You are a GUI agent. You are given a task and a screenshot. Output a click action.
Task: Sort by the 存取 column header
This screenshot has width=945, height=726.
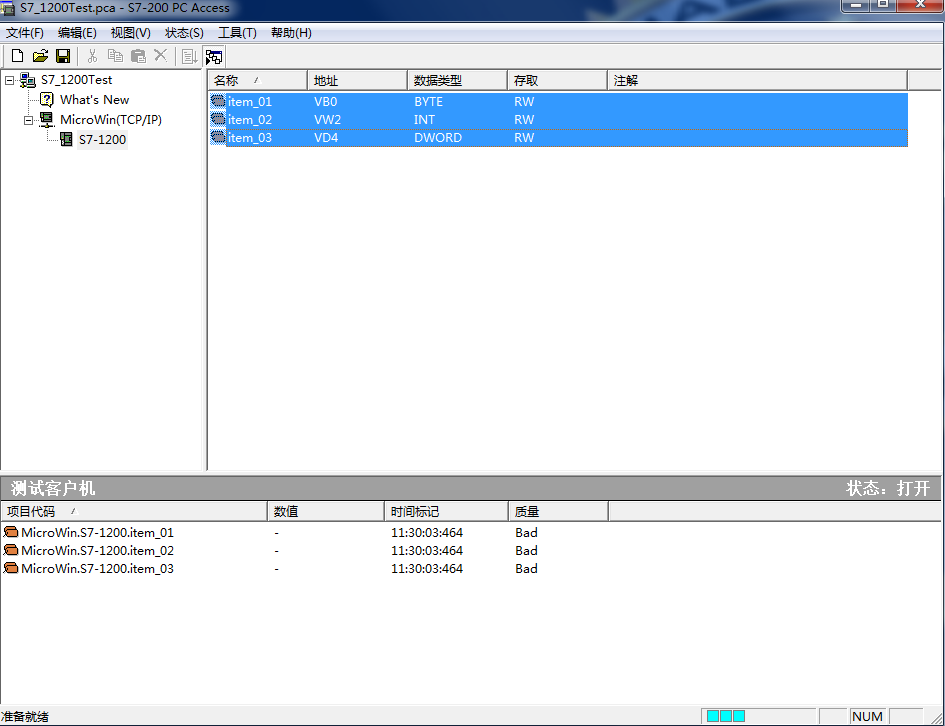click(x=557, y=80)
